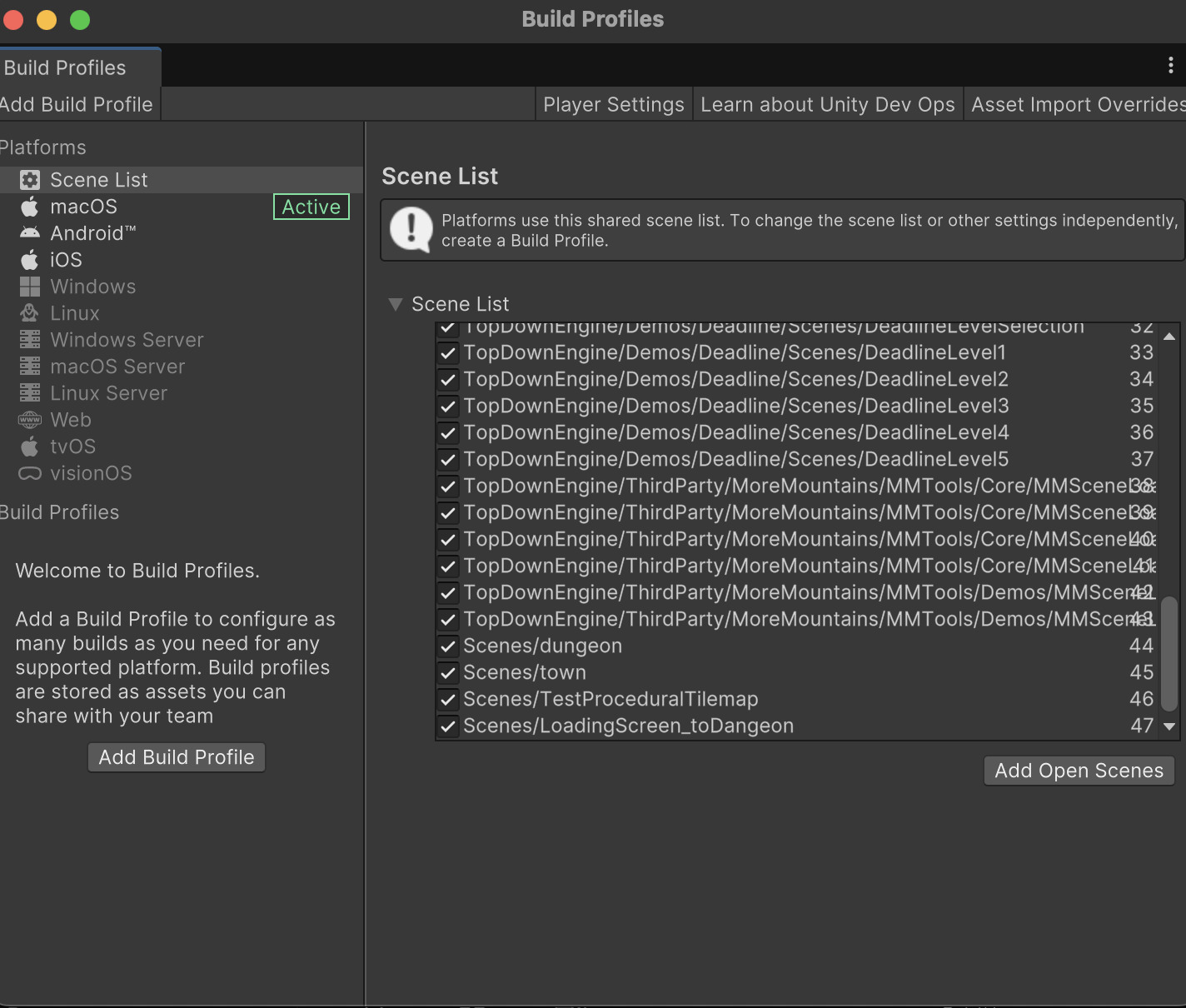Uncheck the Scenes/TestProceduralTilemap checkbox
Viewport: 1186px width, 1008px height.
point(448,700)
